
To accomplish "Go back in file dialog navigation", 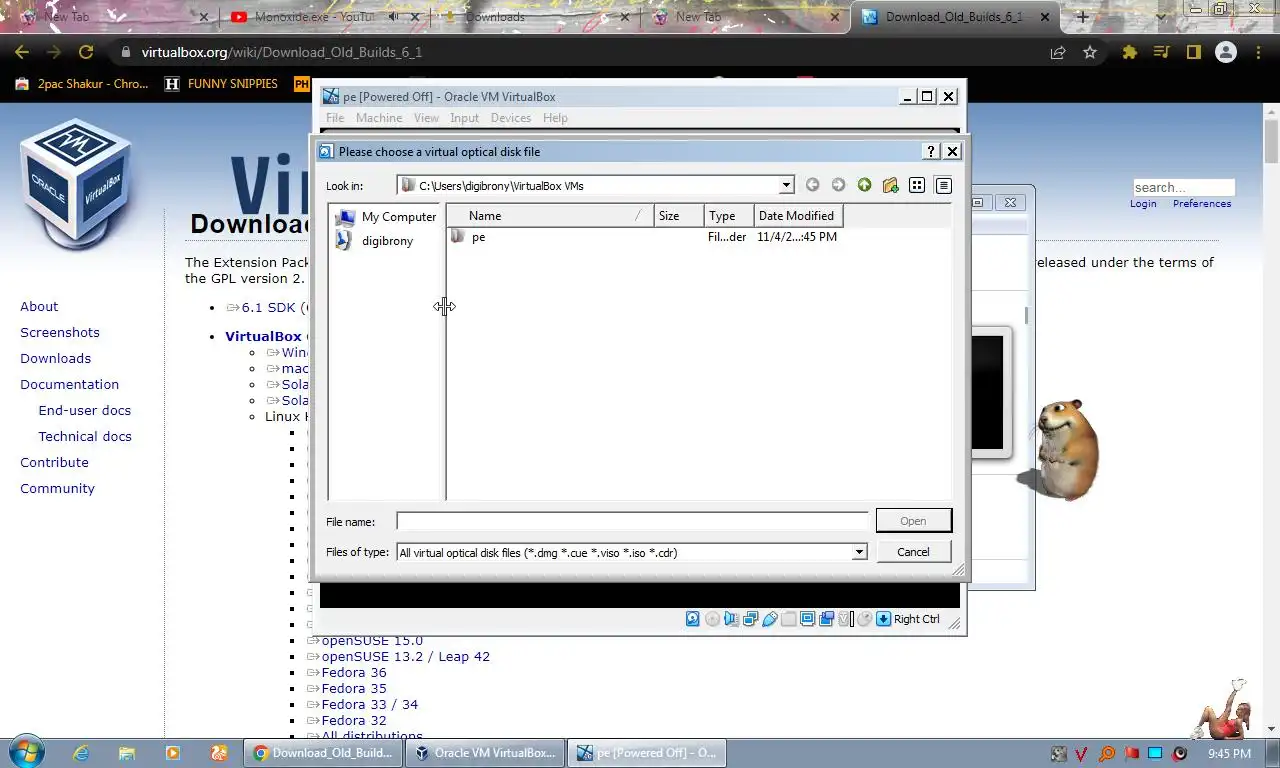I will [x=812, y=185].
